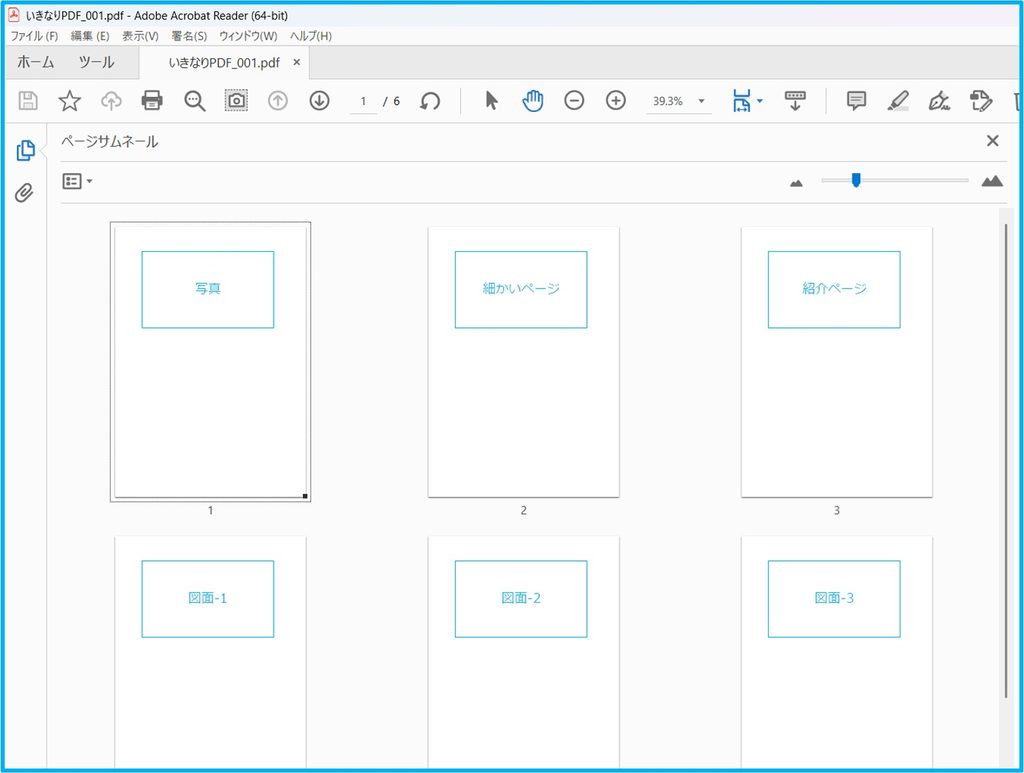The image size is (1024, 773).
Task: Rotate the view with curved arrow
Action: point(430,101)
